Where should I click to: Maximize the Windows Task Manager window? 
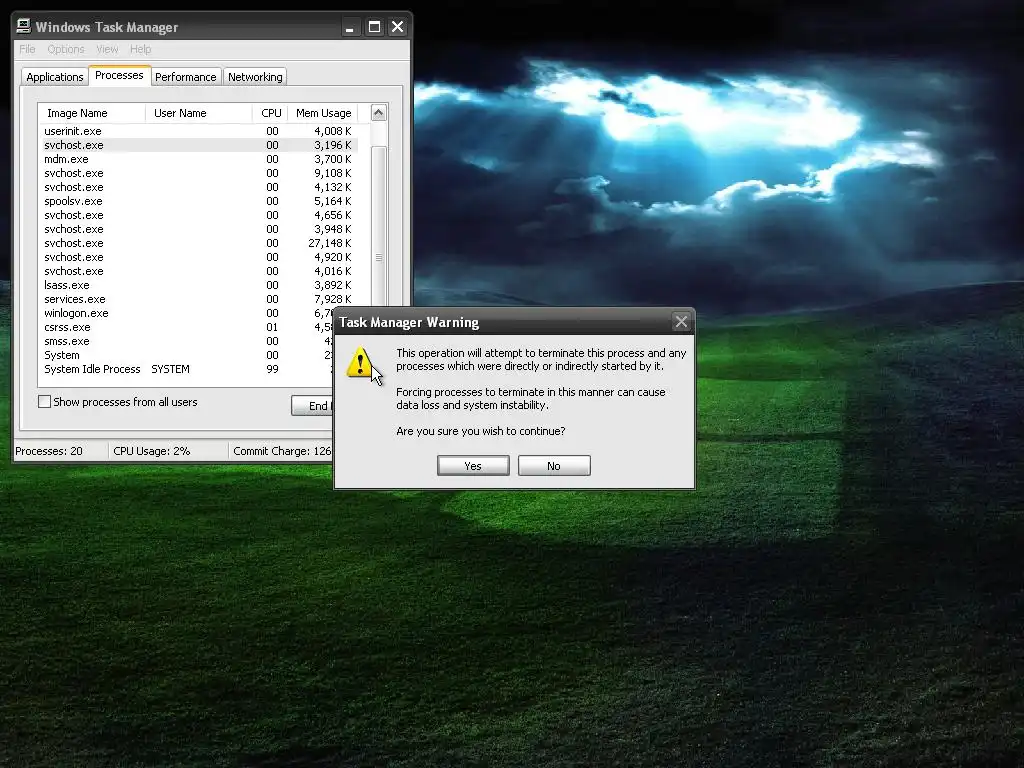point(374,27)
